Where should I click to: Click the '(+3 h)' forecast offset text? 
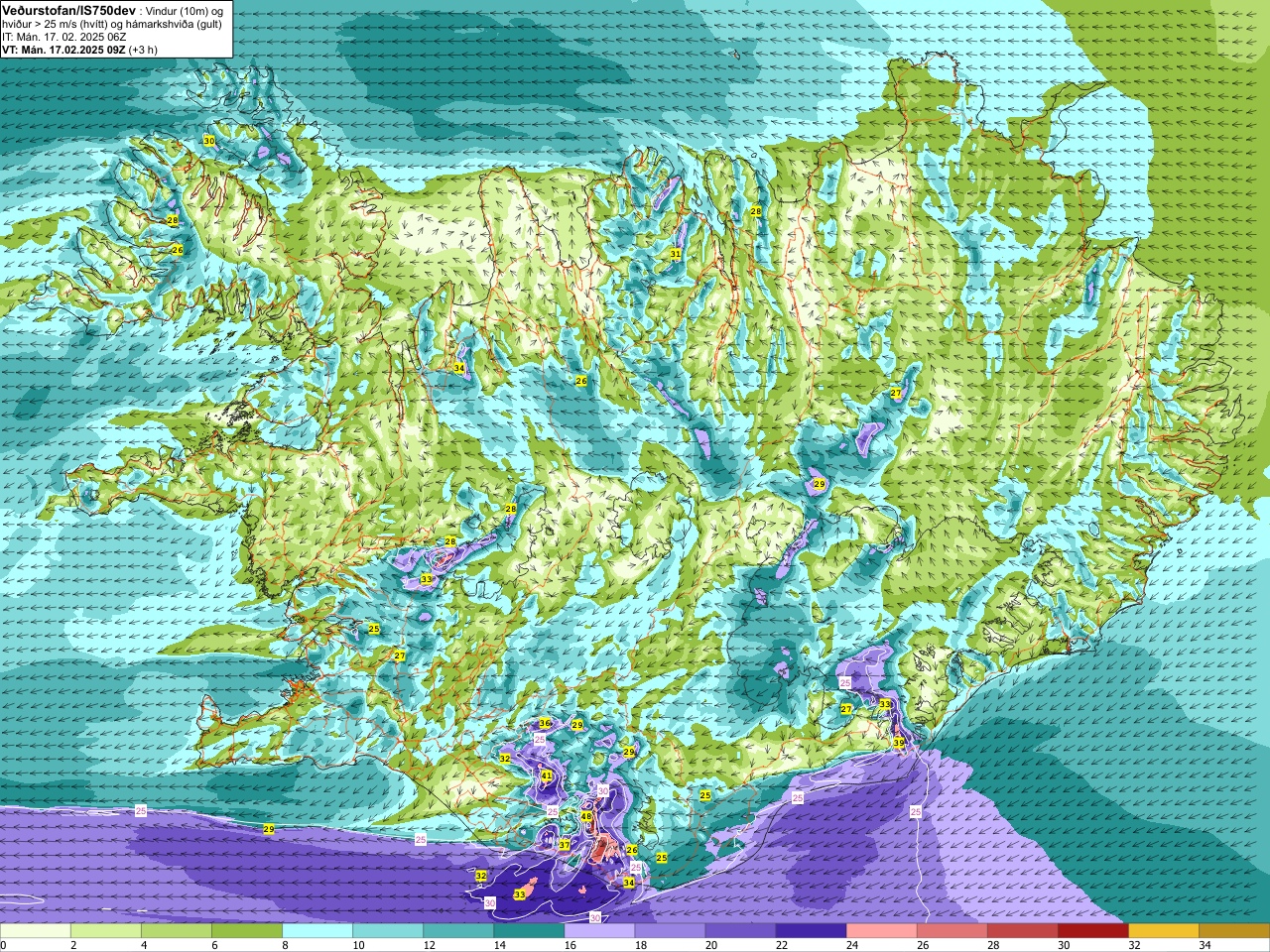pyautogui.click(x=143, y=50)
